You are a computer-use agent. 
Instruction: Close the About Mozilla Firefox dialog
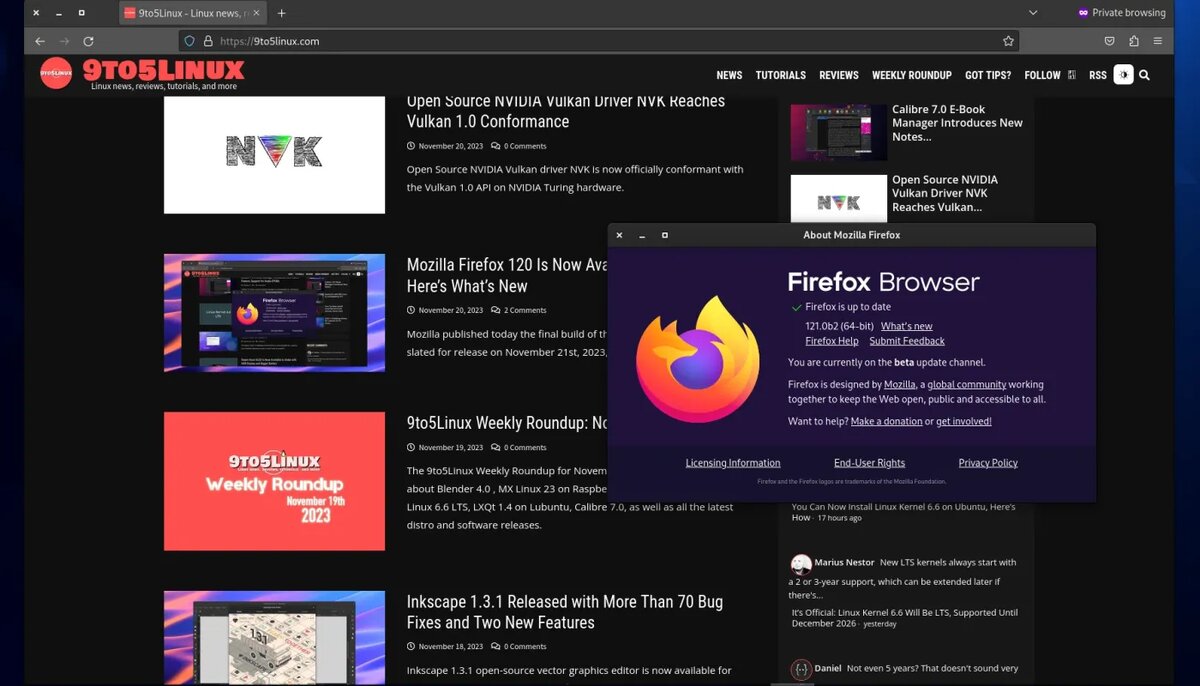point(619,235)
